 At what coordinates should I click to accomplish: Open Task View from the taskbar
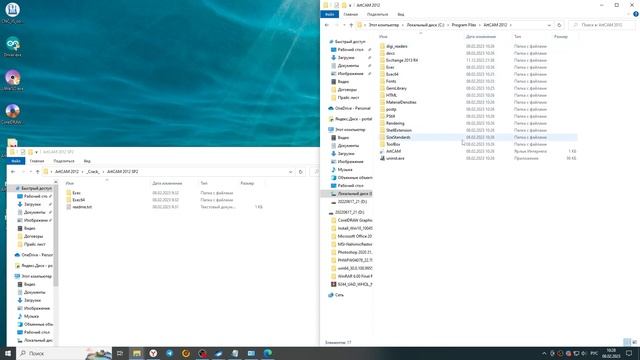pyautogui.click(x=120, y=353)
